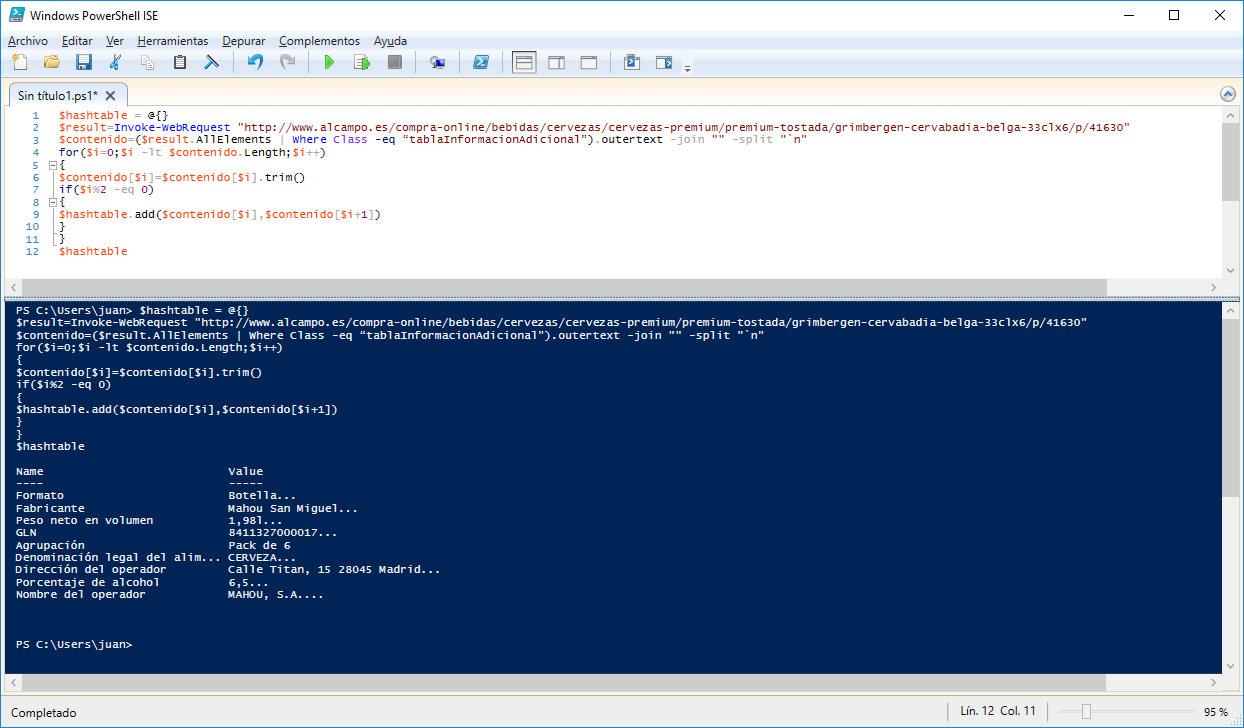Click the Mahou San Miguel... value
The width and height of the screenshot is (1244, 728).
[293, 508]
